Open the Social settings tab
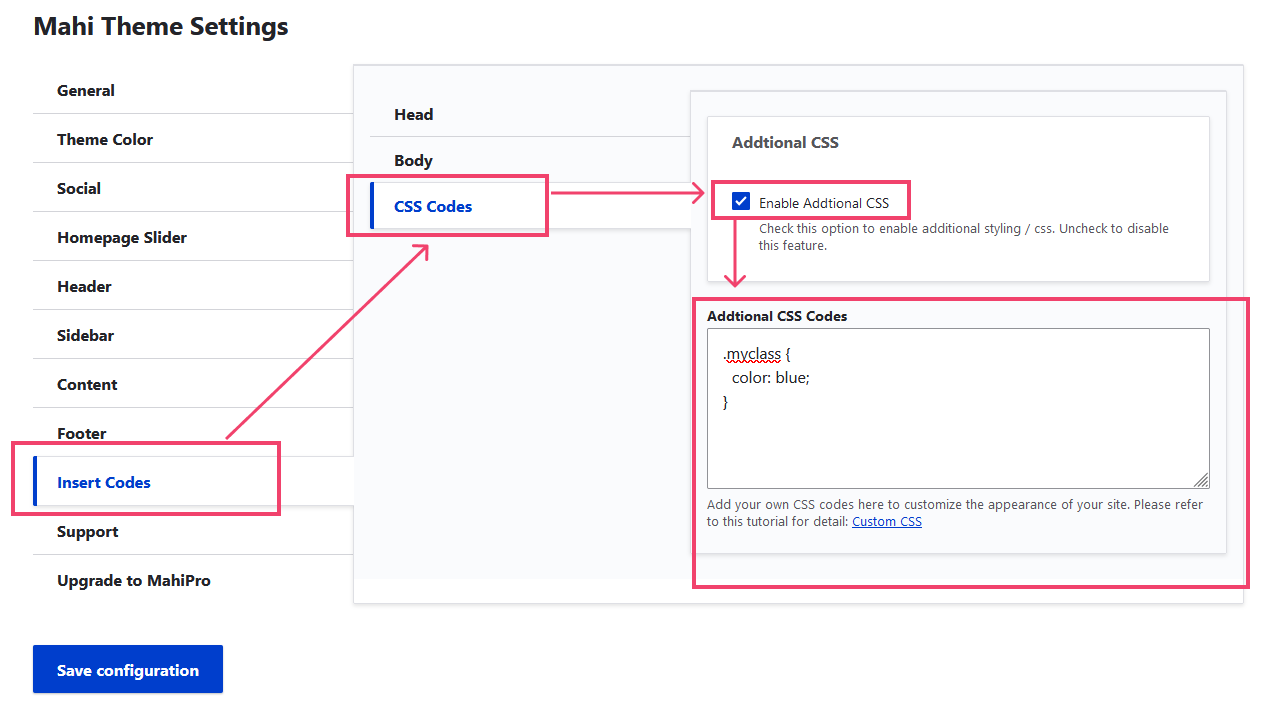The height and width of the screenshot is (708, 1267). click(79, 188)
